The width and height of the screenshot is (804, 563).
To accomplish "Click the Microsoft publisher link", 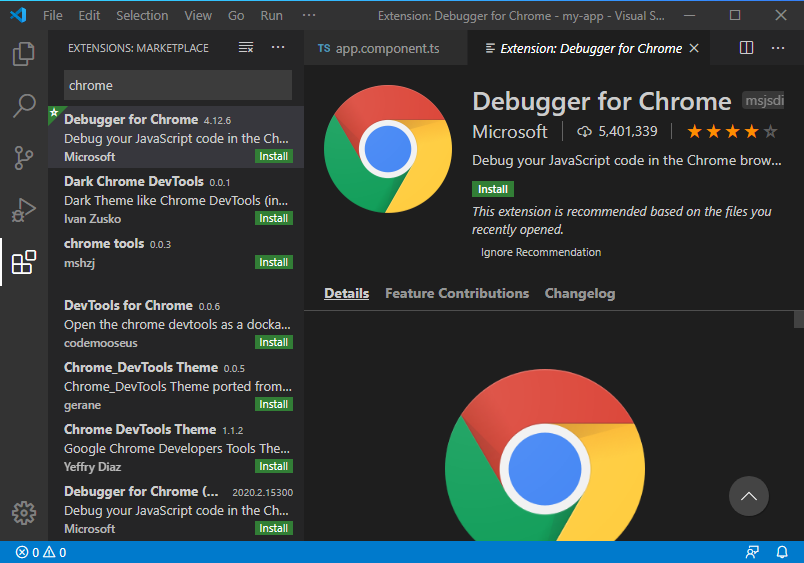I will click(x=510, y=132).
